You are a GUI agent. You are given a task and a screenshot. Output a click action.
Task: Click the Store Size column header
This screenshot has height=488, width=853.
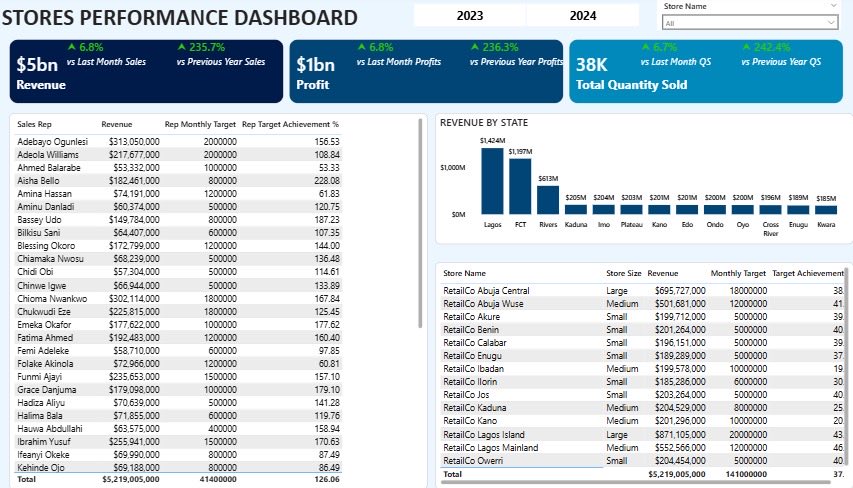623,273
